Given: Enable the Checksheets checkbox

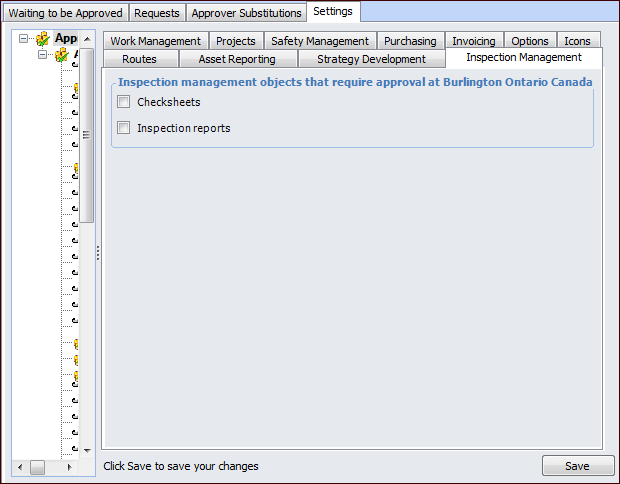Looking at the screenshot, I should [x=123, y=102].
